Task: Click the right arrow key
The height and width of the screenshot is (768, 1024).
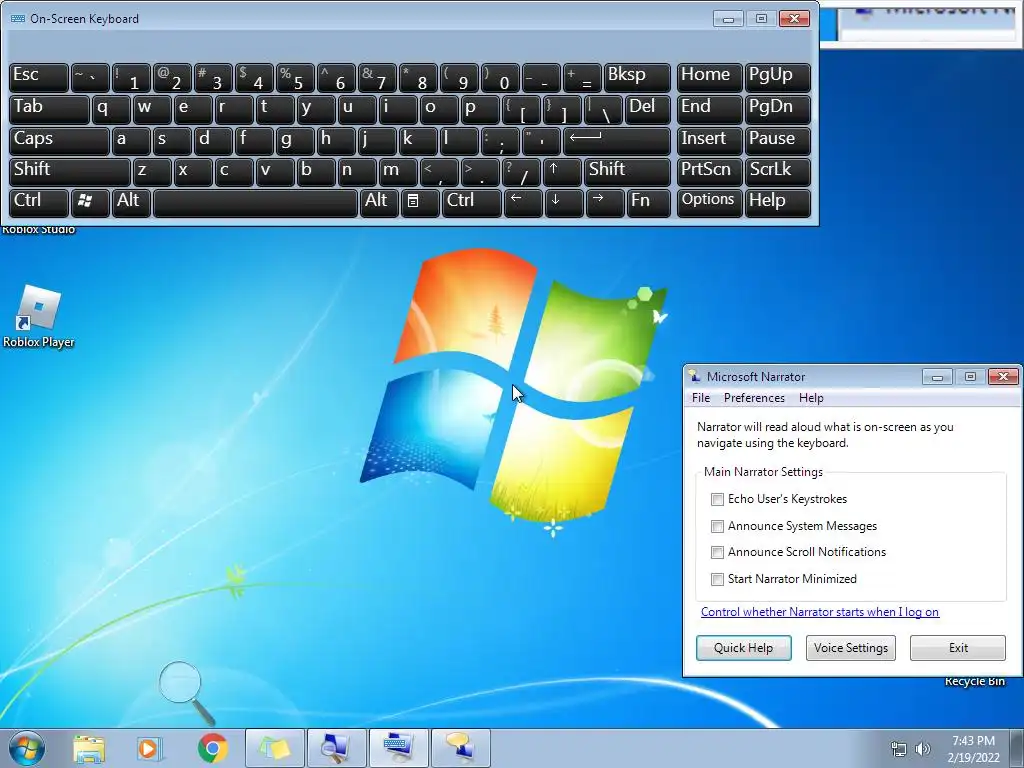Action: point(605,202)
